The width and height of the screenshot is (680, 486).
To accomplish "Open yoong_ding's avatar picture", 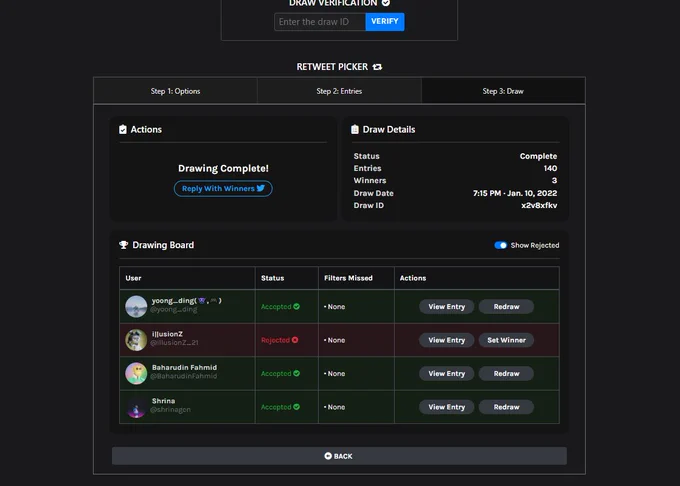I will click(136, 307).
